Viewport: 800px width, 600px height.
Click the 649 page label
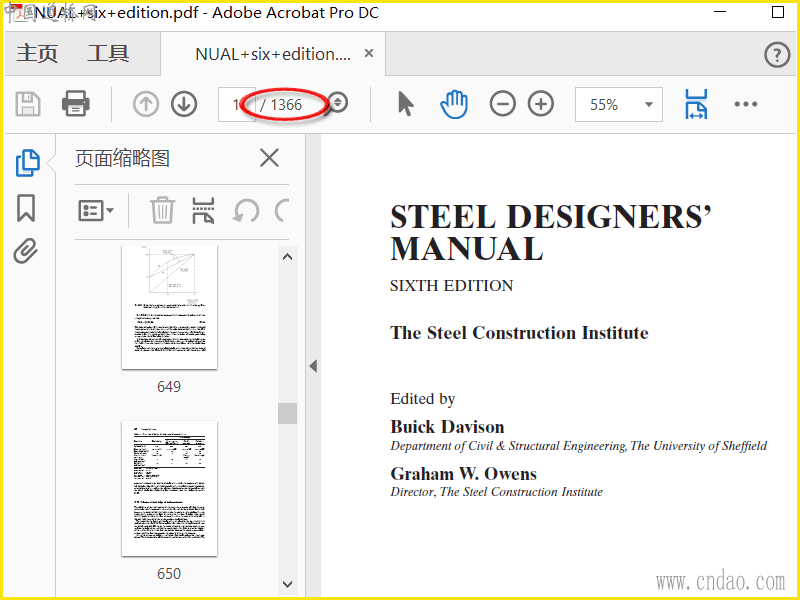click(169, 387)
